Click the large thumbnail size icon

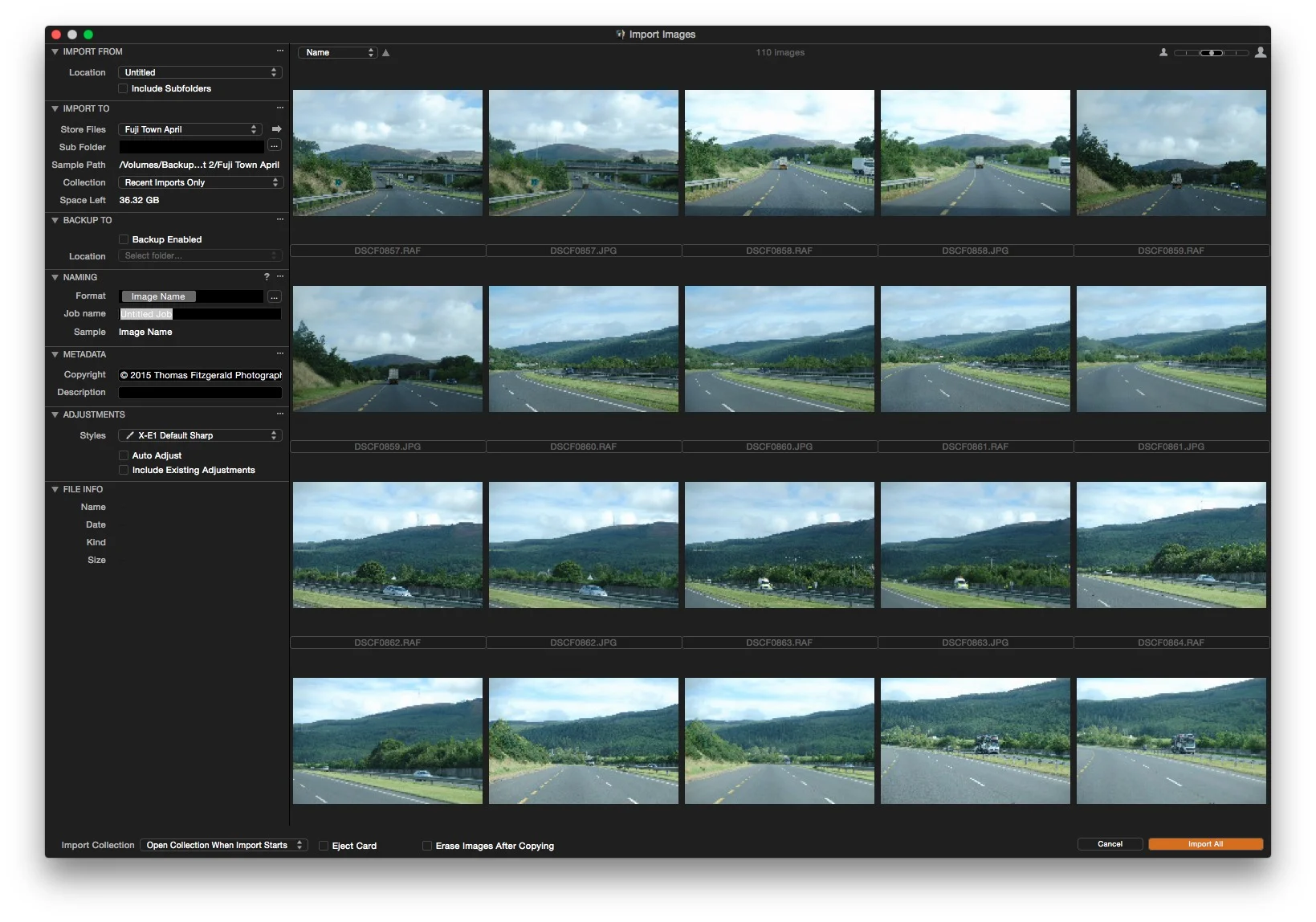point(1261,52)
